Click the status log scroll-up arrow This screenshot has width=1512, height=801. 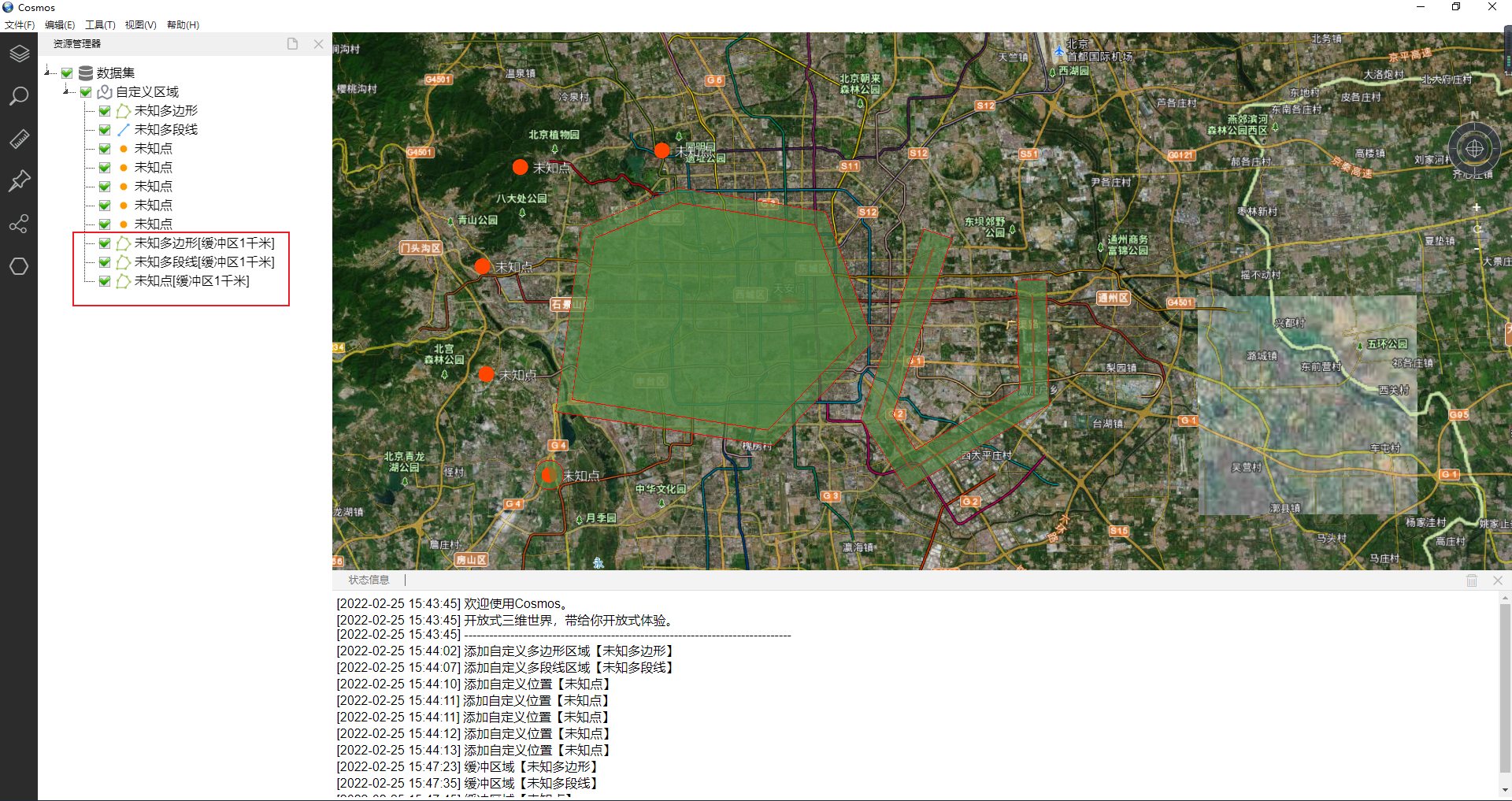click(1505, 598)
